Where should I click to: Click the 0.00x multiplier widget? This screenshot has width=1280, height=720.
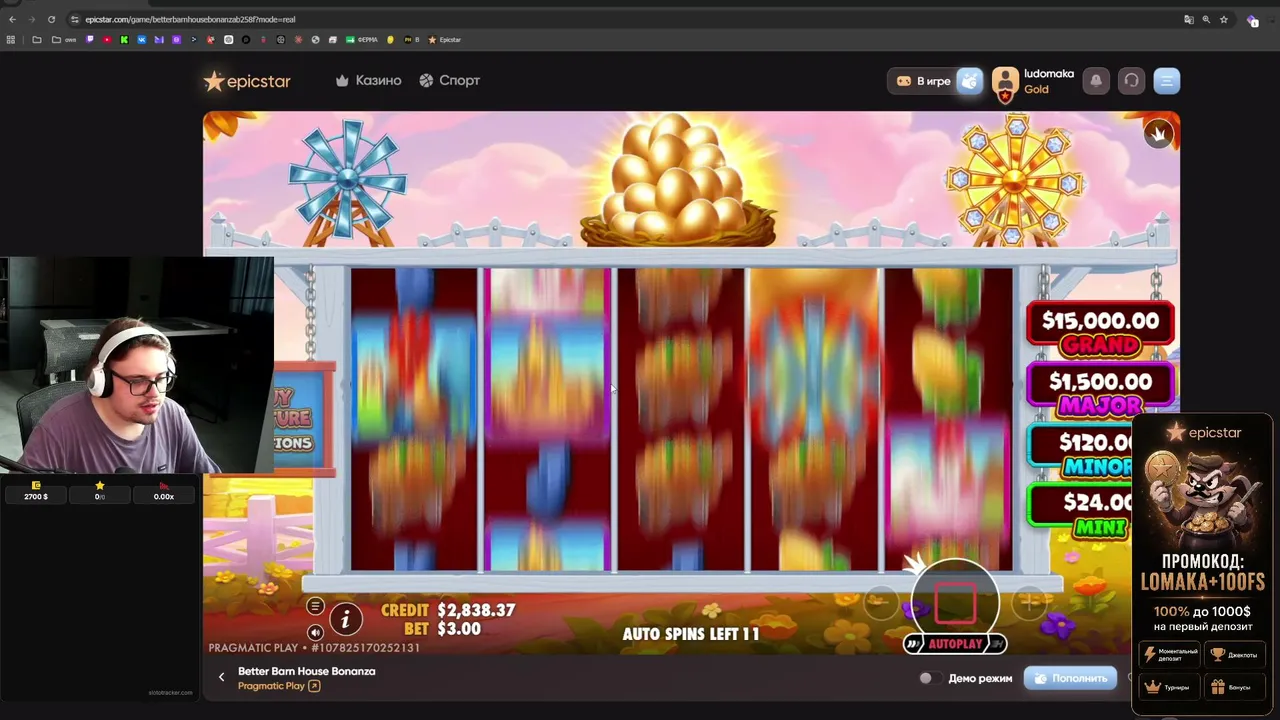(x=164, y=491)
